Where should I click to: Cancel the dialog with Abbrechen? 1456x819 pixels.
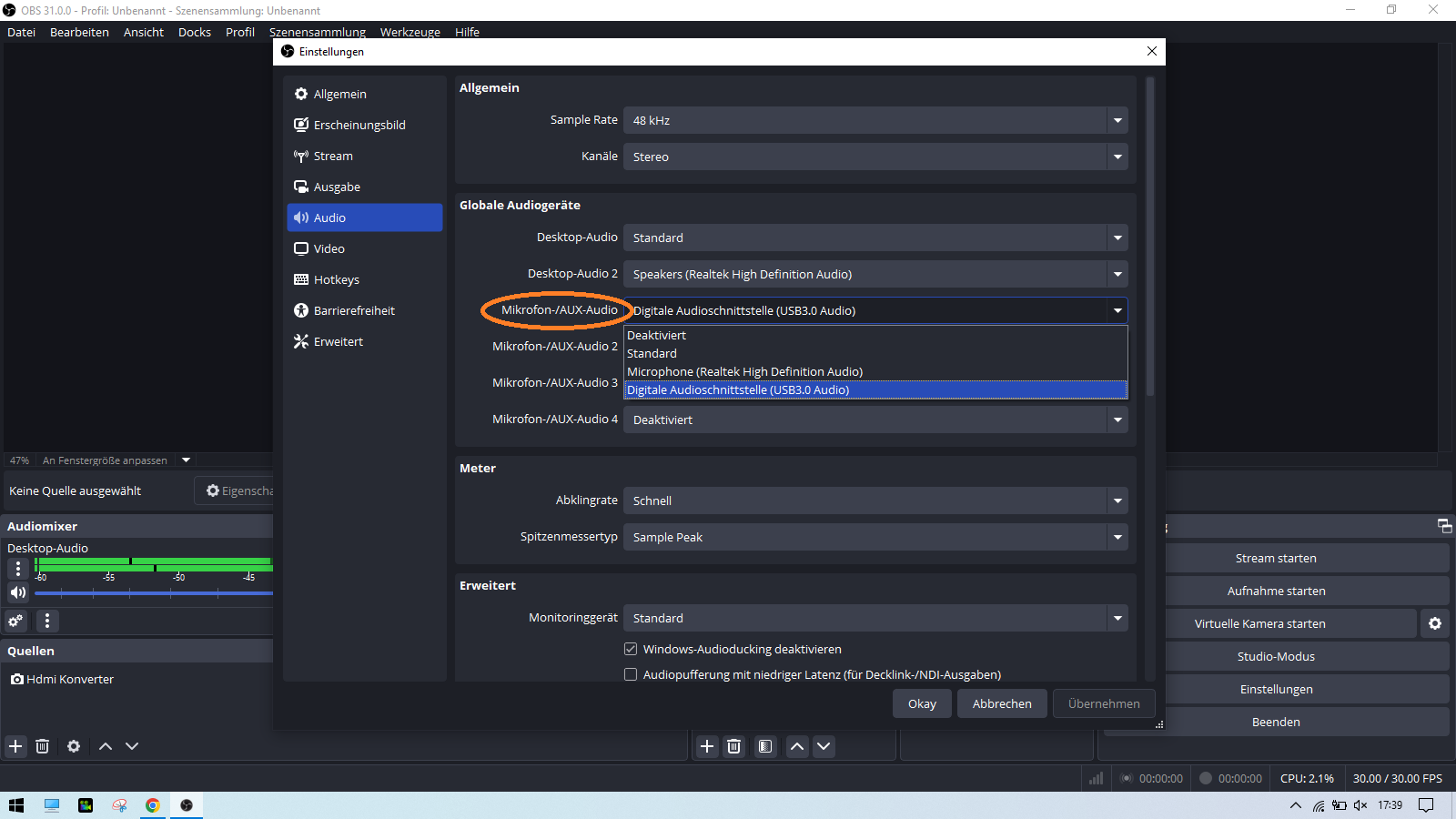(x=1002, y=703)
